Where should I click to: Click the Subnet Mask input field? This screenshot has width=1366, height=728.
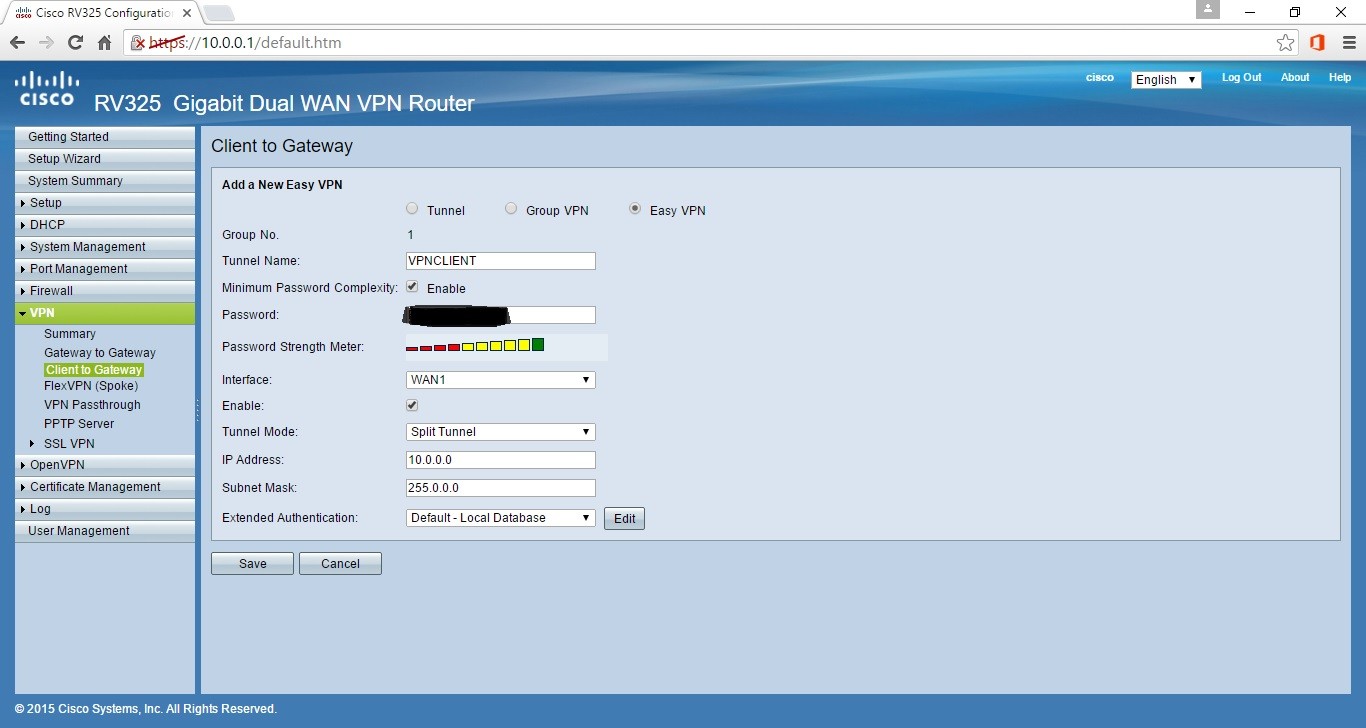pos(501,488)
